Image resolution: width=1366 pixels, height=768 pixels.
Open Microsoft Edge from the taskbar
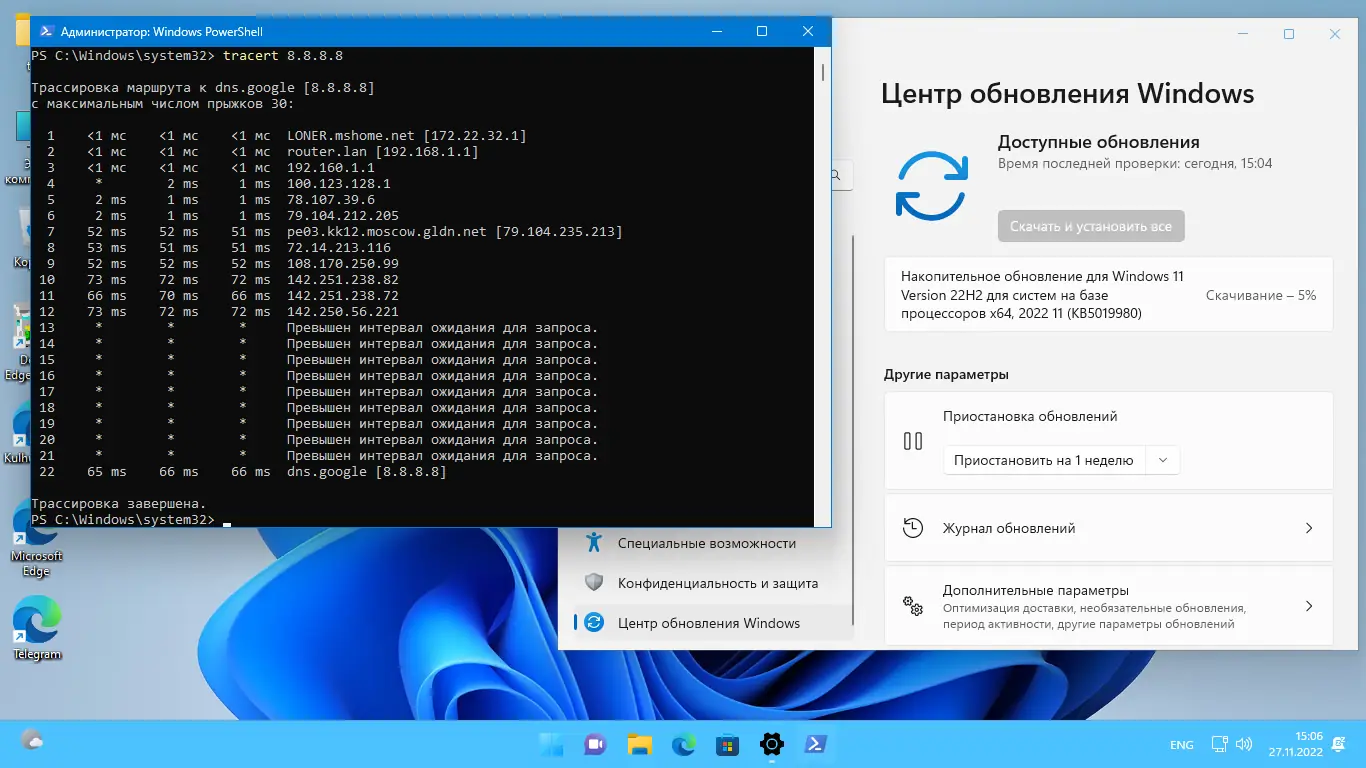683,744
